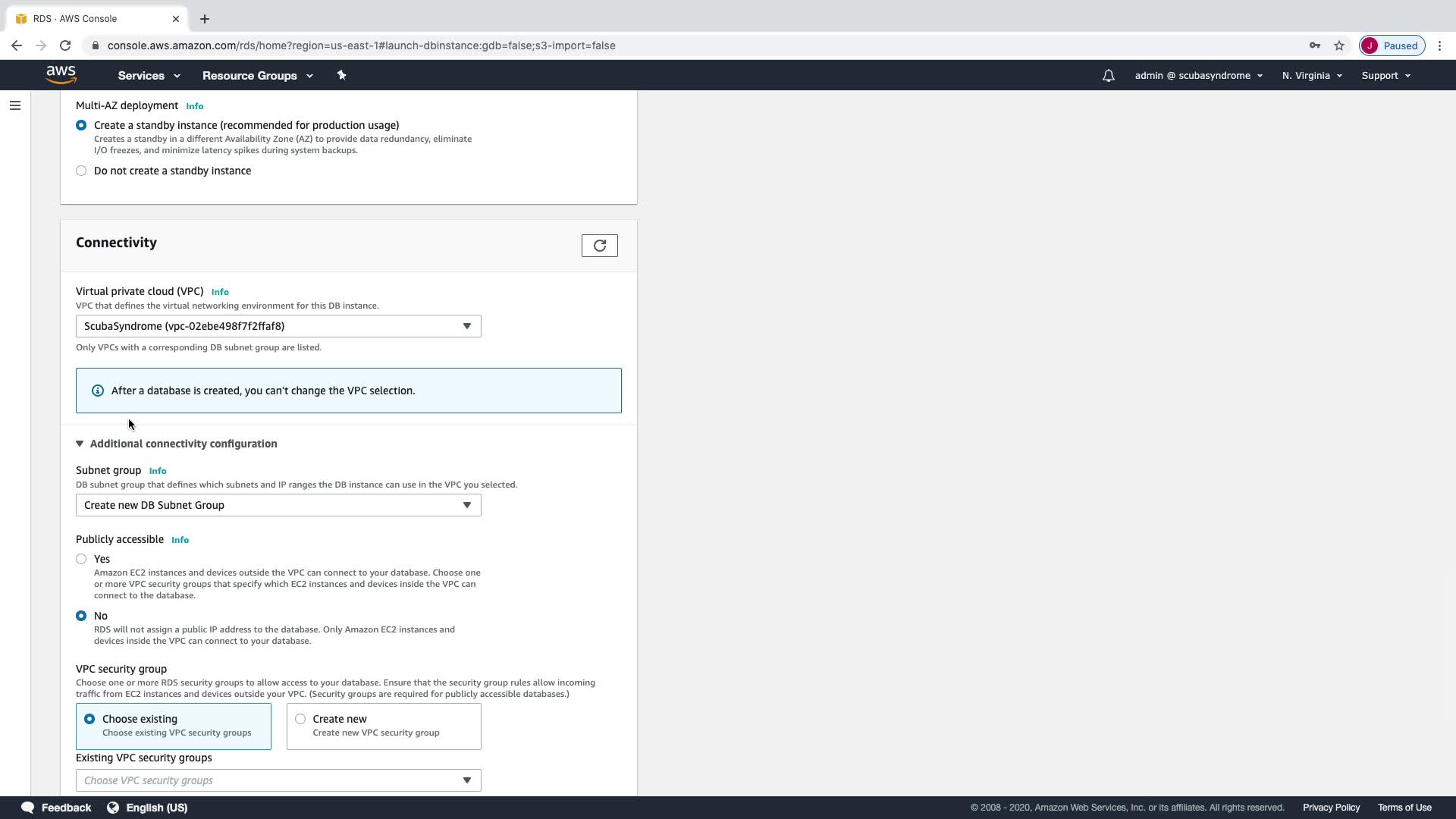Click the browser address bar URL
Viewport: 1456px width, 819px height.
click(361, 45)
